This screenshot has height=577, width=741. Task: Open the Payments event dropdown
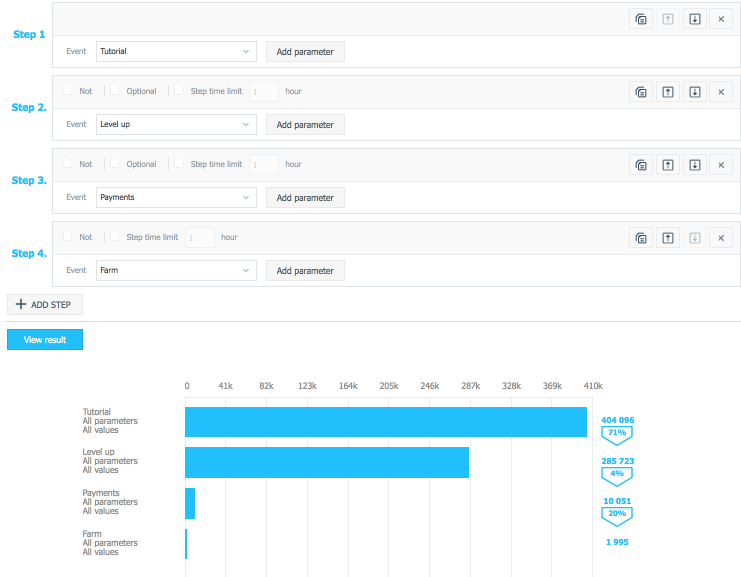pyautogui.click(x=176, y=197)
